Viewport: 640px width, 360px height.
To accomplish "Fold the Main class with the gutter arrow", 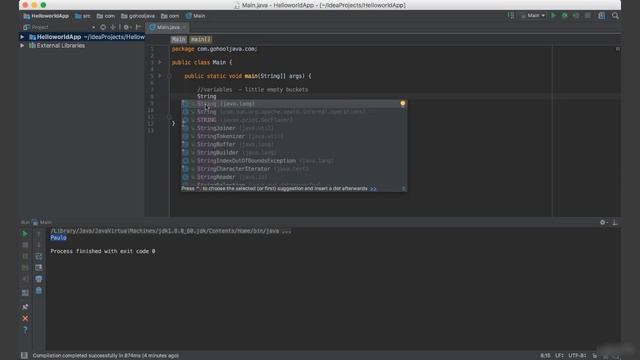I will pyautogui.click(x=160, y=62).
